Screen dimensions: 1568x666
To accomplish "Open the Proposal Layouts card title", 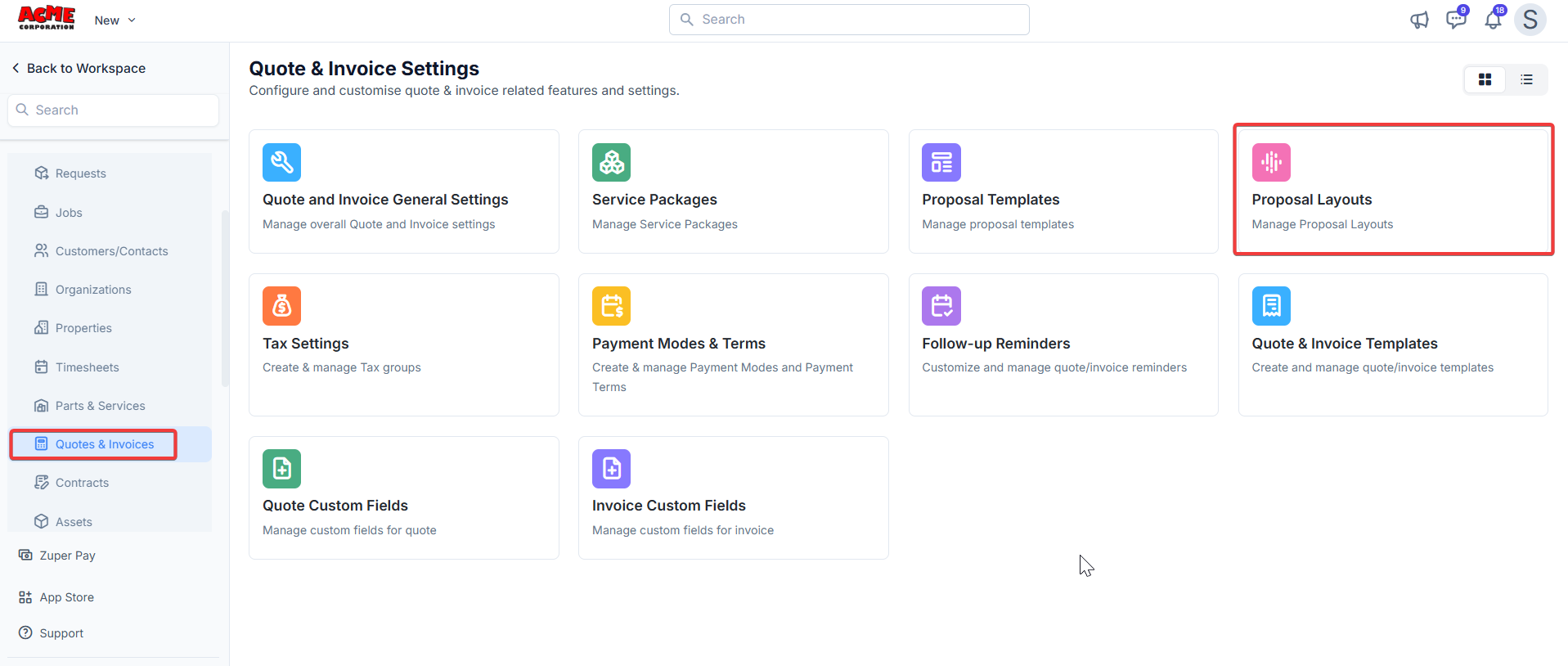I will (x=1312, y=200).
